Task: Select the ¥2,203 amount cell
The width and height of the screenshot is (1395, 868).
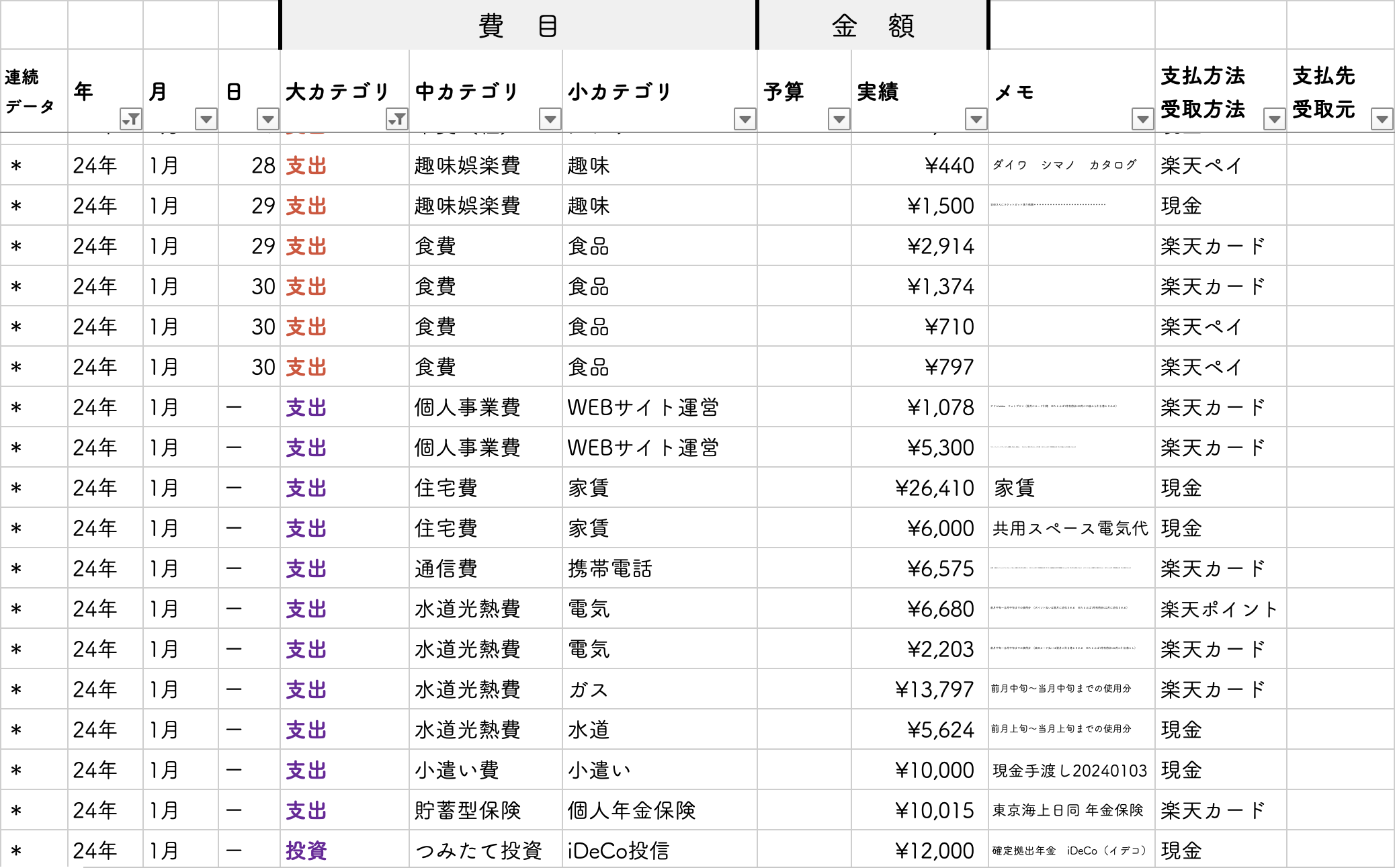Action: point(920,649)
